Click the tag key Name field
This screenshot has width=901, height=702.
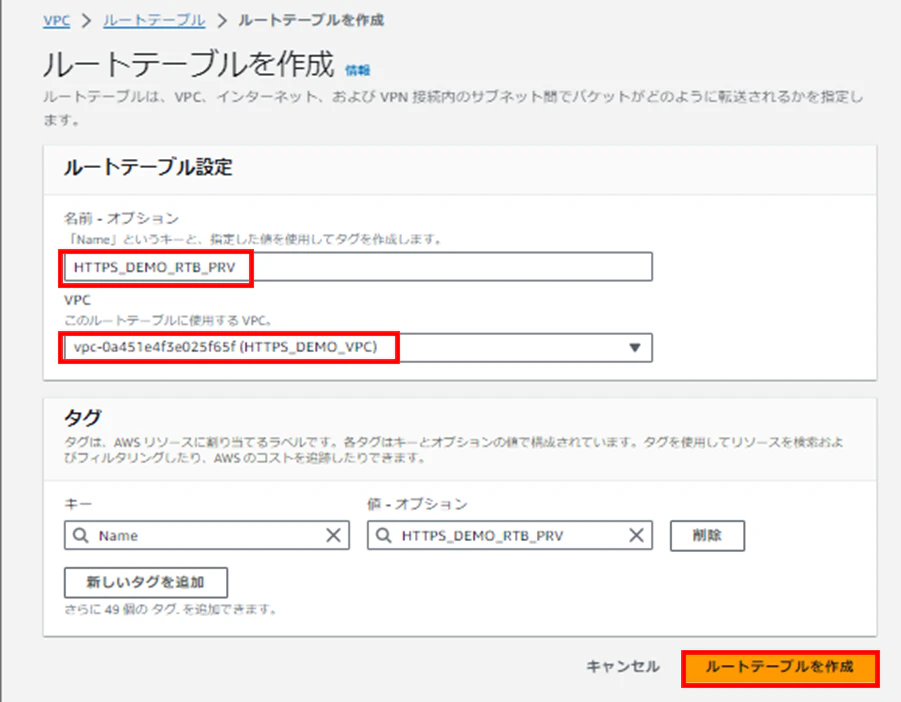[207, 535]
